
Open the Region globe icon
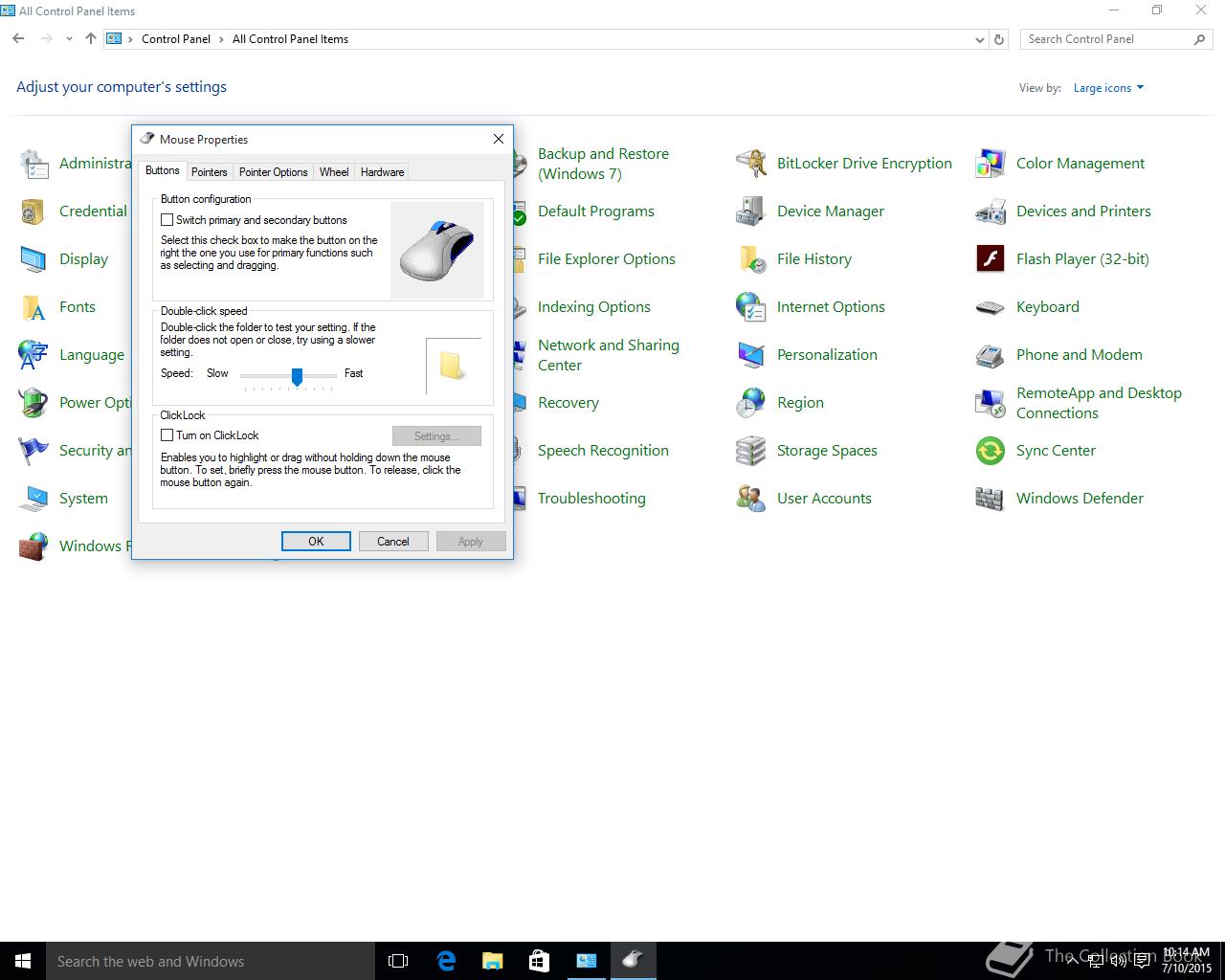[x=751, y=403]
